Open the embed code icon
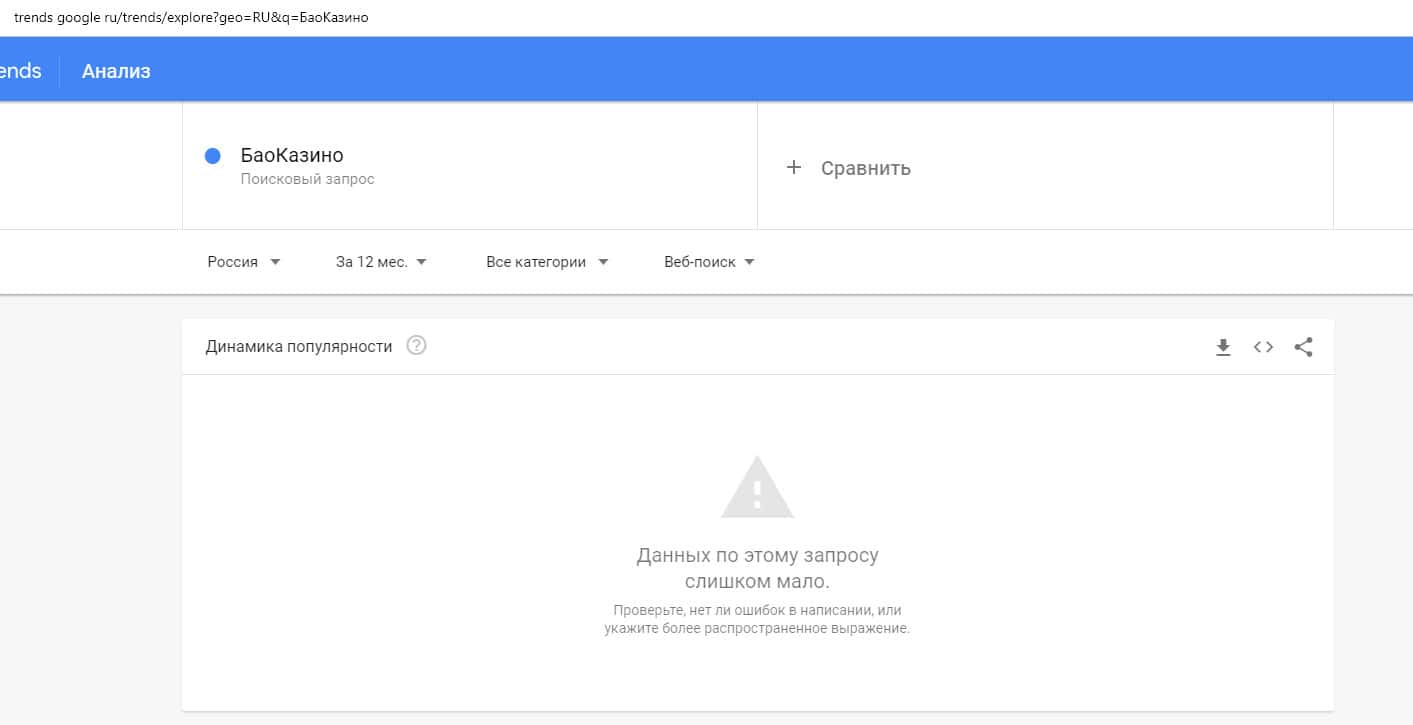 pos(1263,347)
